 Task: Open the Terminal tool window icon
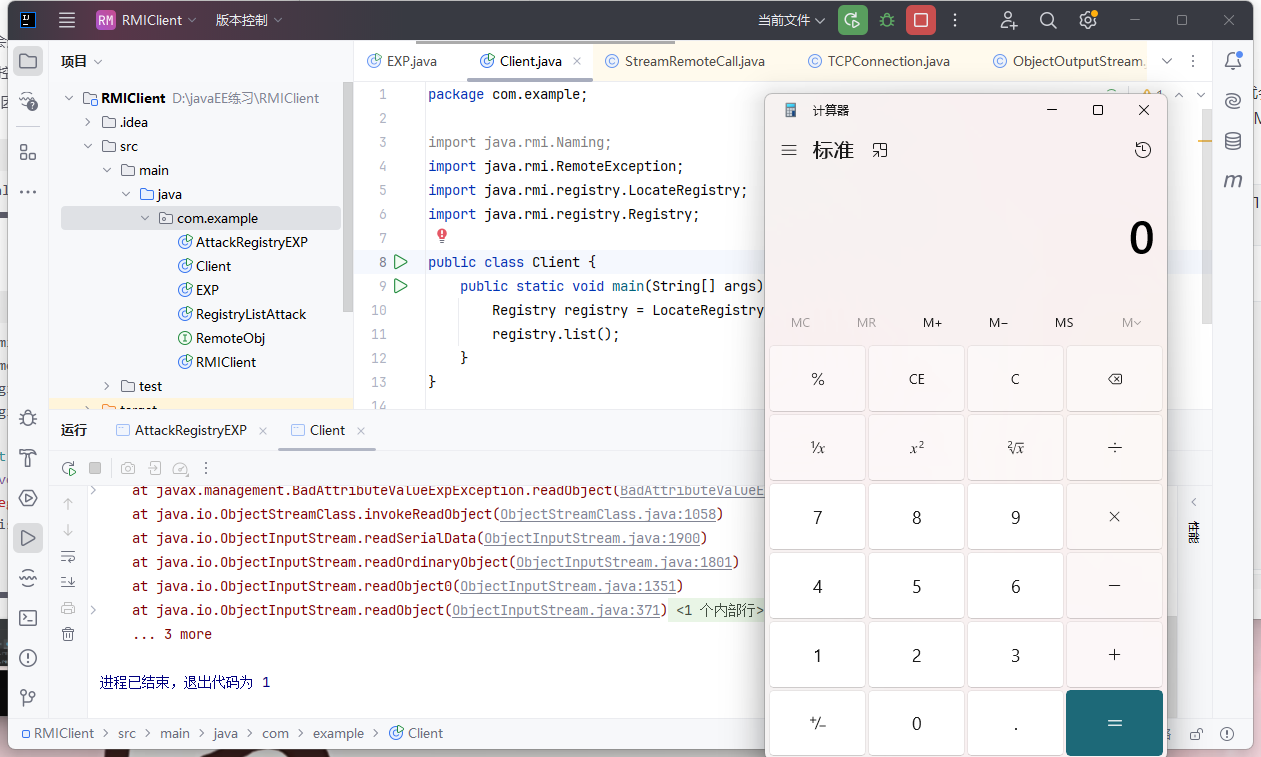[28, 617]
